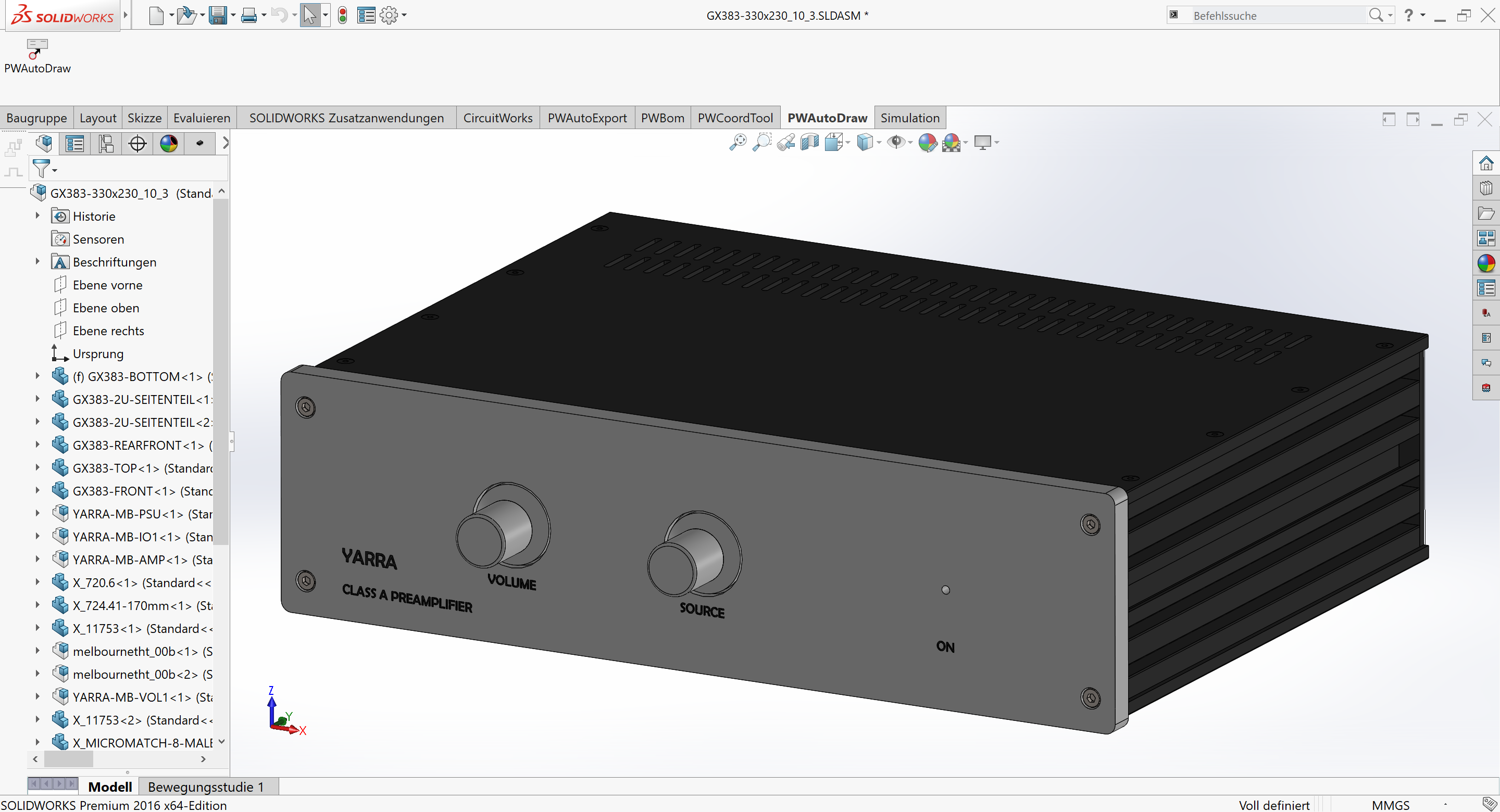Switch to the Evaluieren tab
This screenshot has width=1500, height=812.
click(x=202, y=118)
